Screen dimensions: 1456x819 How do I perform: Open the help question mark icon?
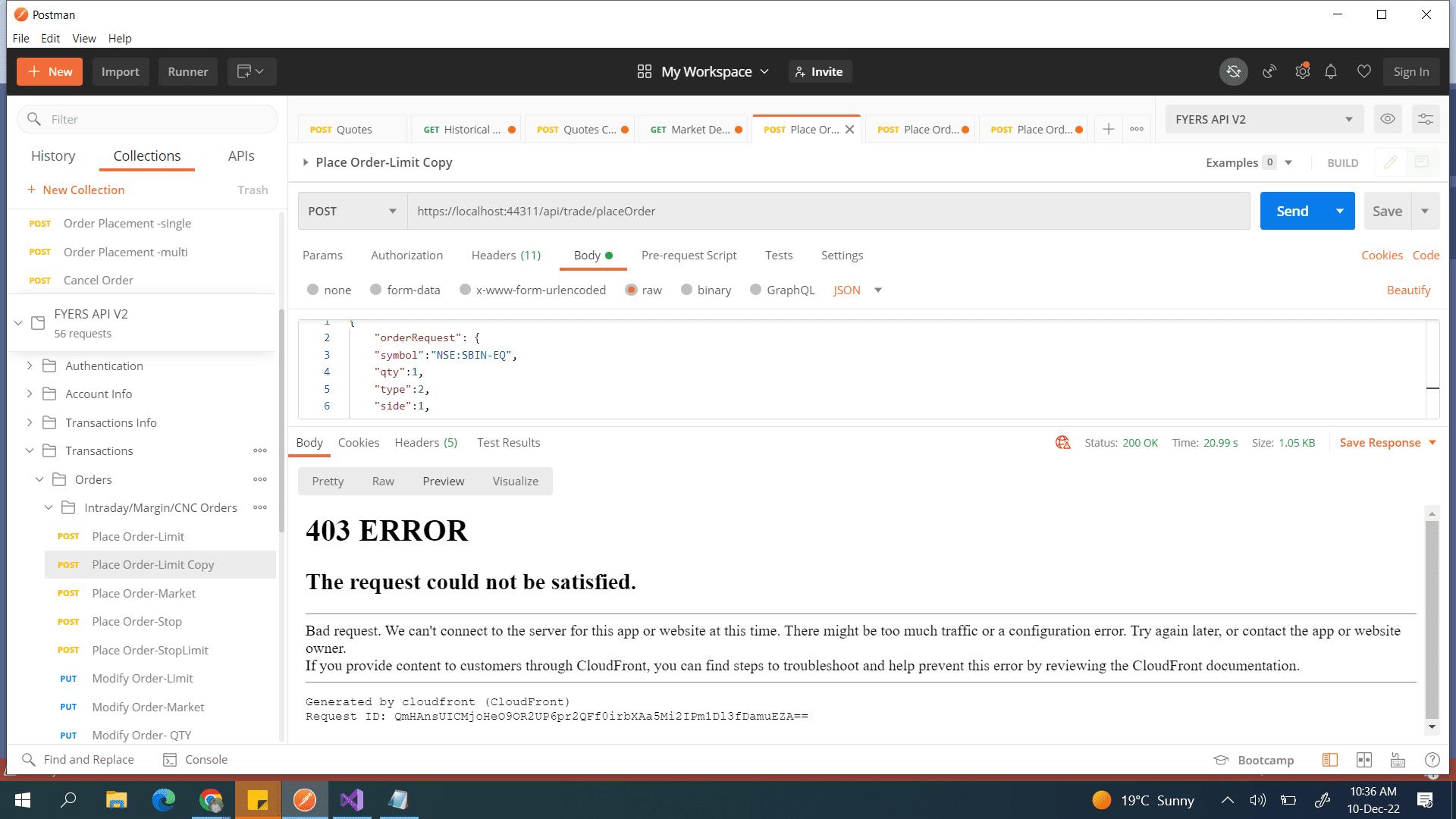click(1432, 760)
